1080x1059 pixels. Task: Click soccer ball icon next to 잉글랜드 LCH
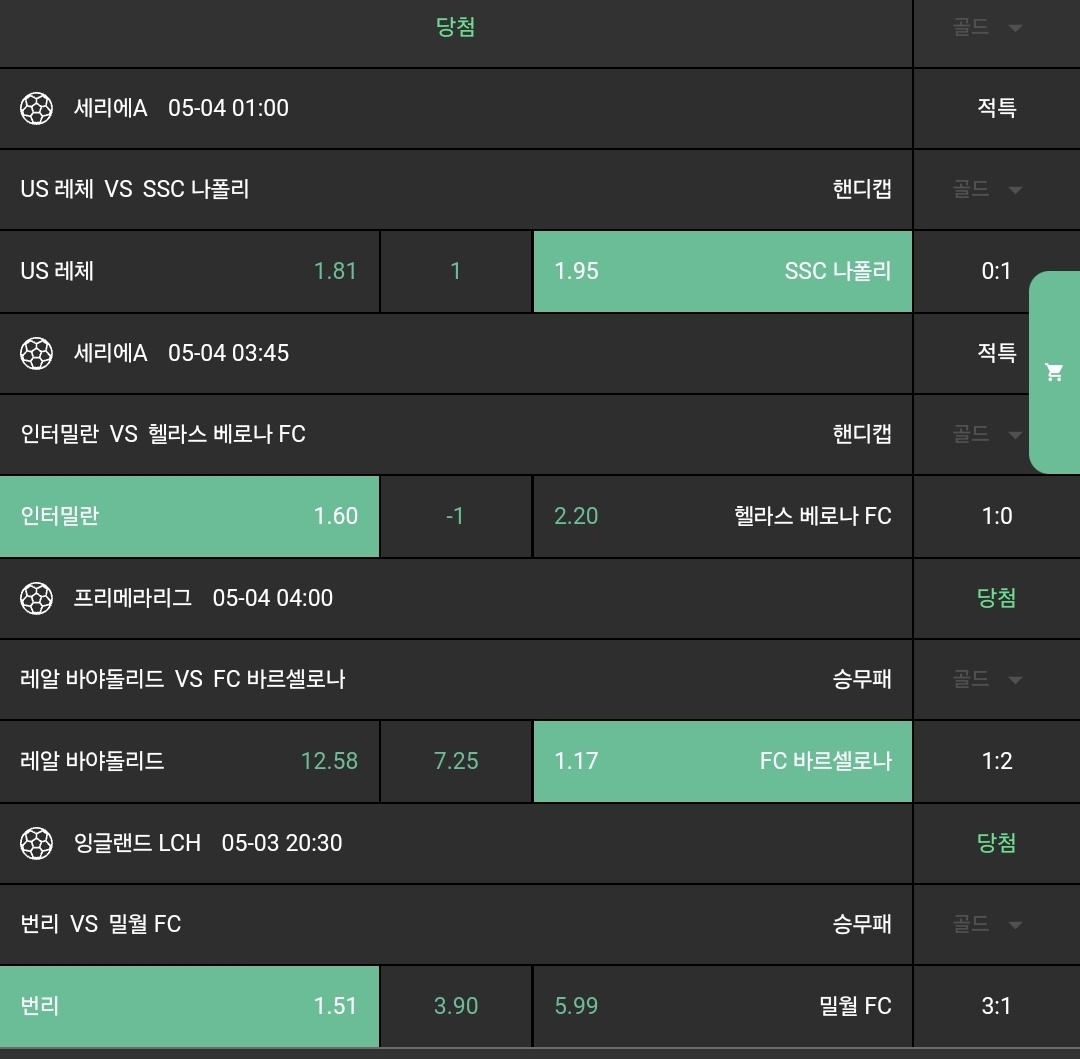click(36, 843)
